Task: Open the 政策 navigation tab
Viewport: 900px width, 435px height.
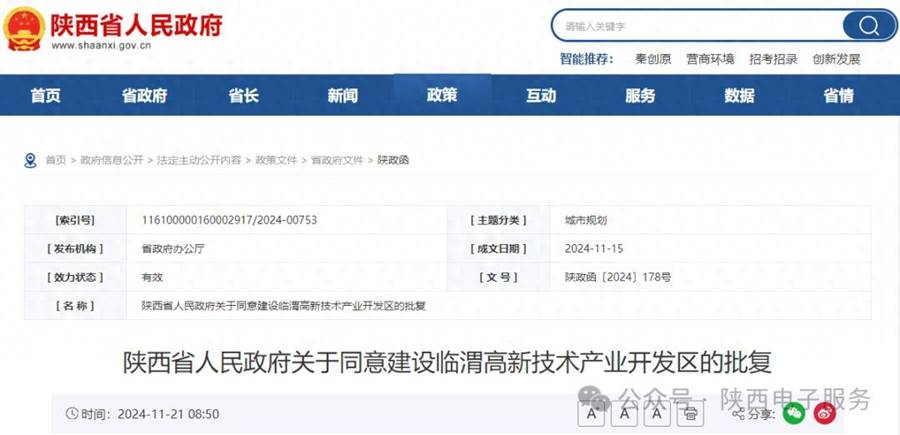Action: [442, 95]
